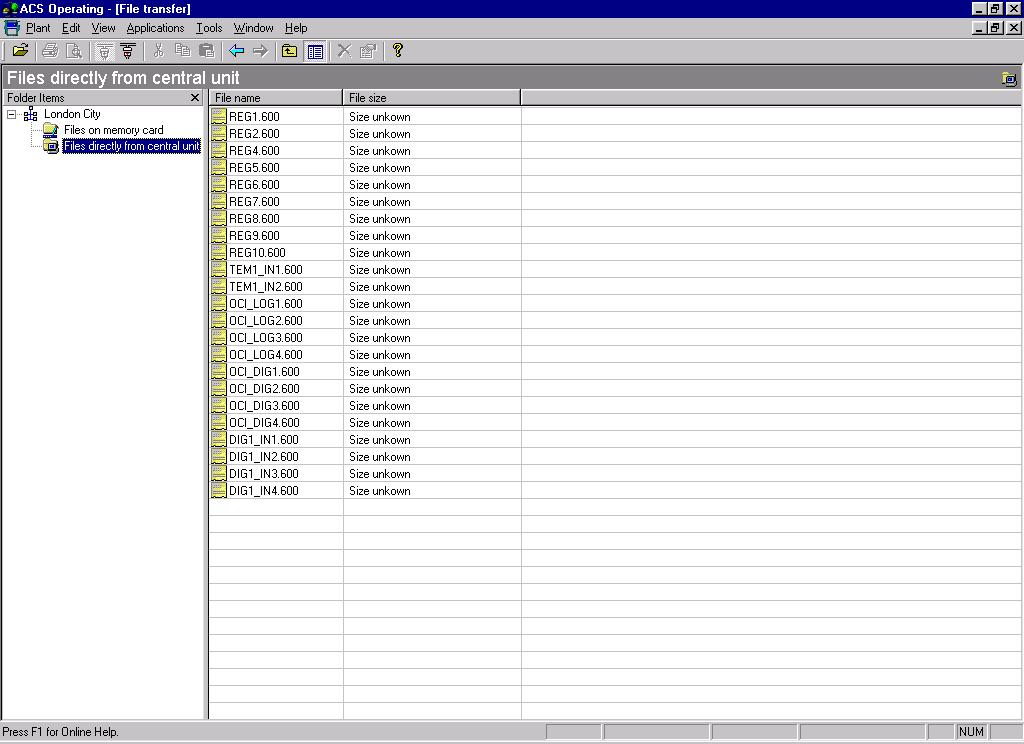Select the file REG7.600
The height and width of the screenshot is (744, 1024).
[254, 202]
